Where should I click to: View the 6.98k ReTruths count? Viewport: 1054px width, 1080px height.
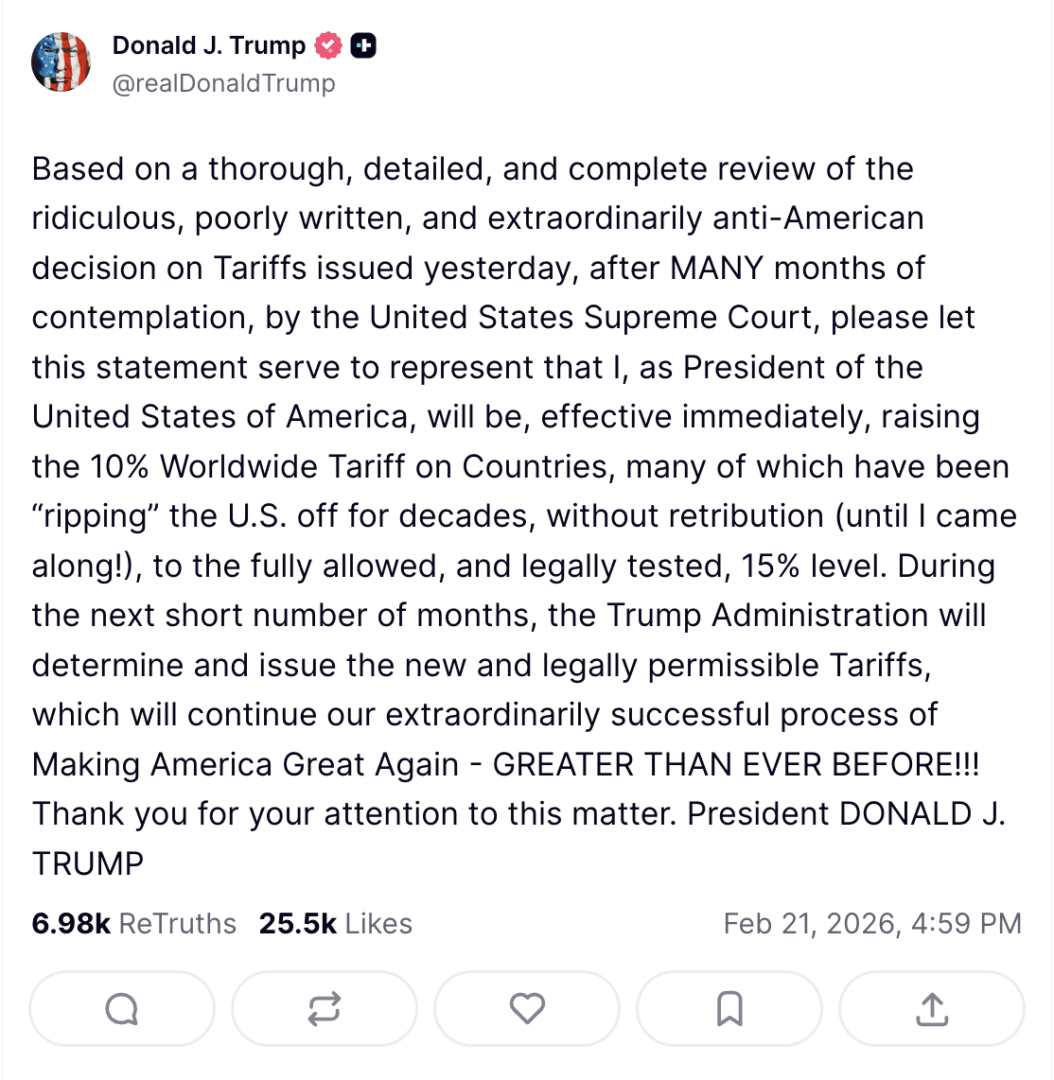pyautogui.click(x=71, y=923)
